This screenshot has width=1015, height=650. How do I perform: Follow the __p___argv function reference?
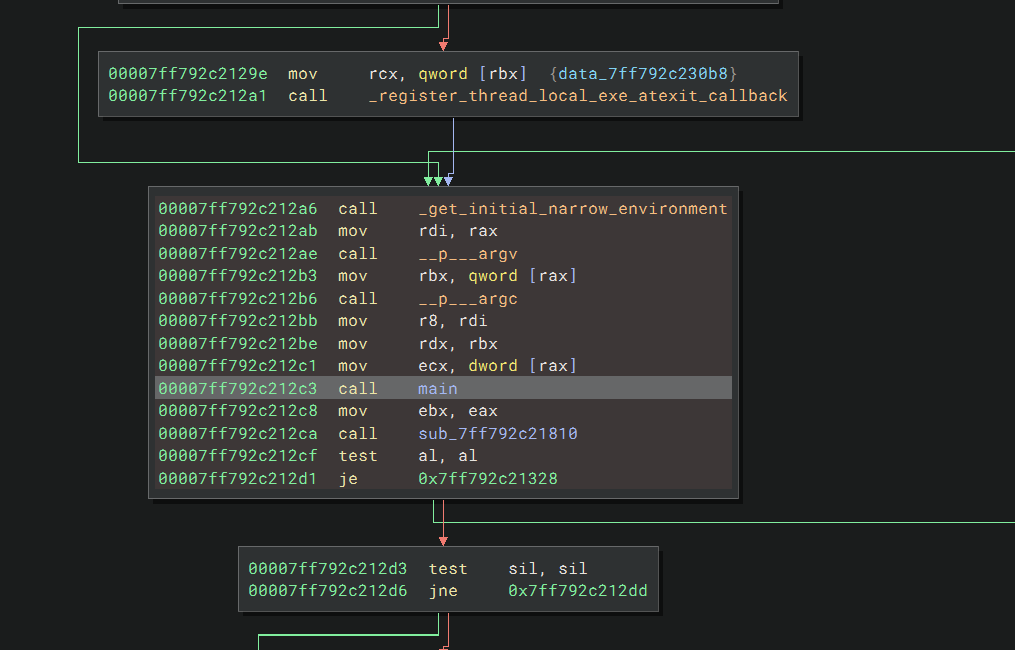tap(468, 254)
